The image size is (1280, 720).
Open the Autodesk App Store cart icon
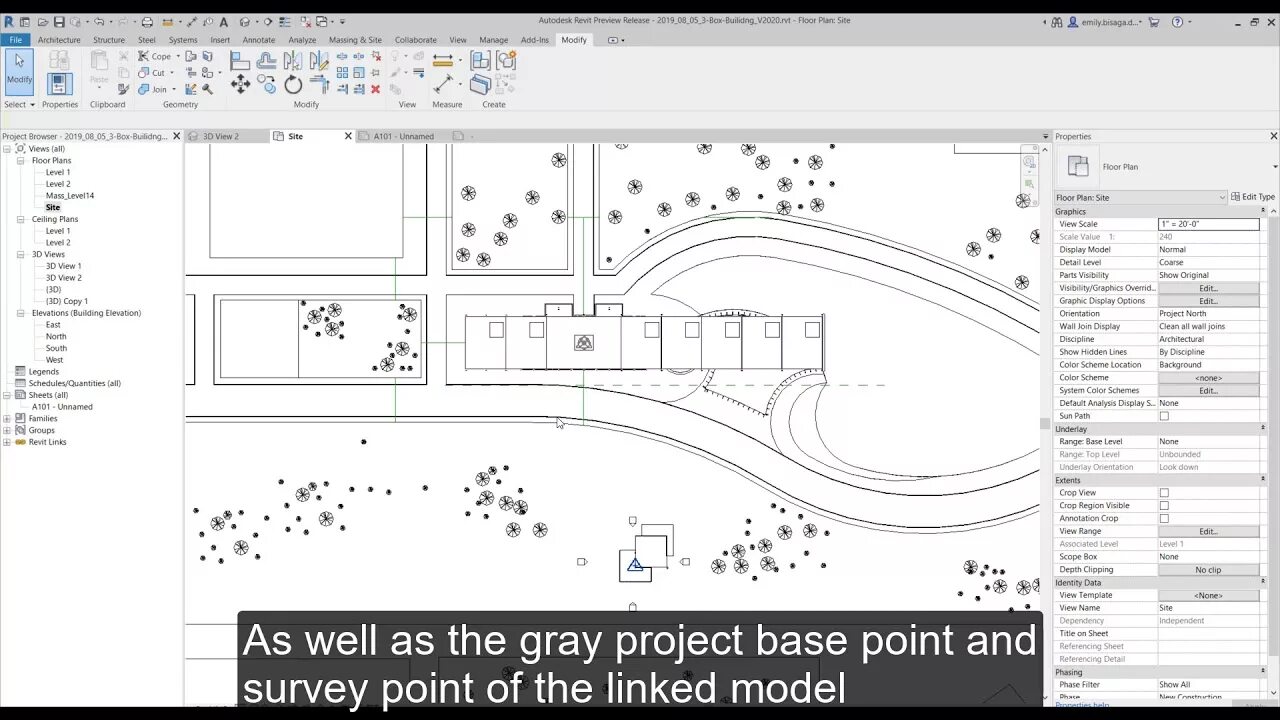tap(1154, 21)
